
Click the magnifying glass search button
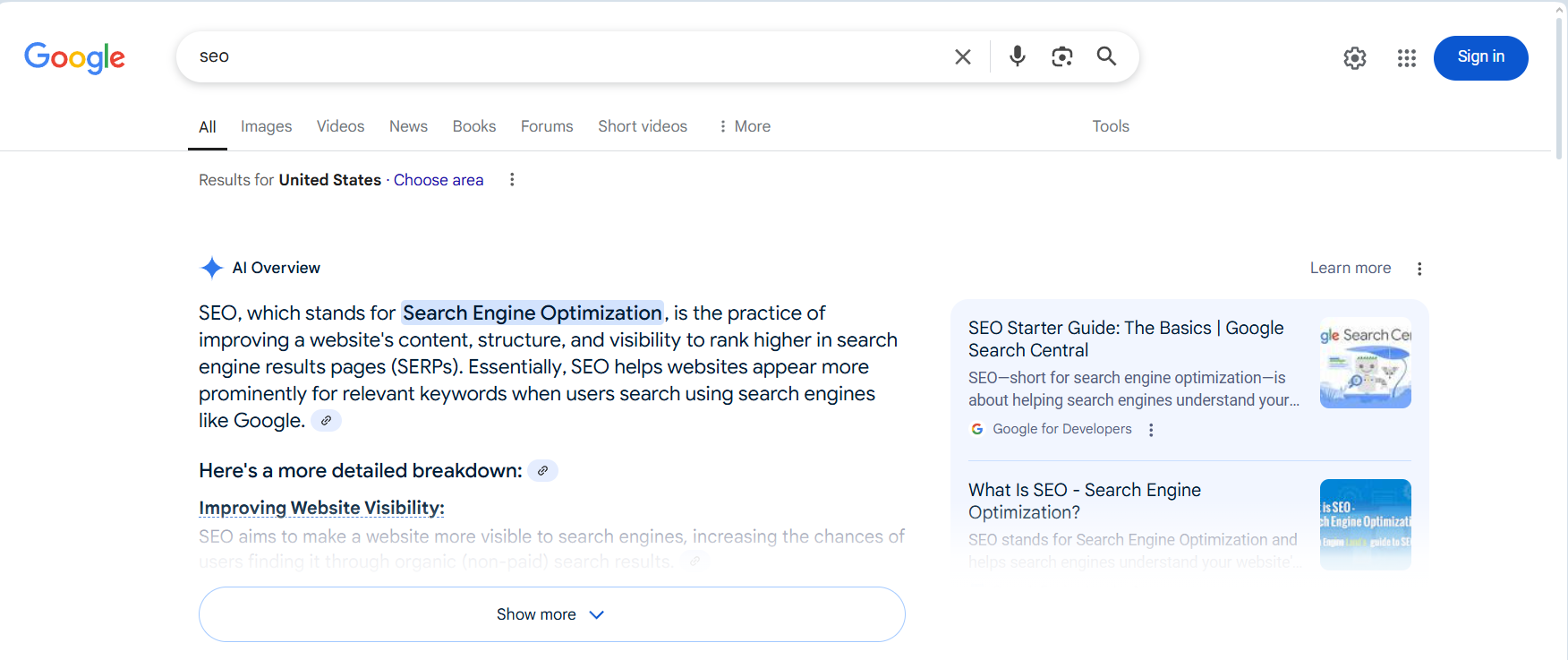click(1107, 56)
